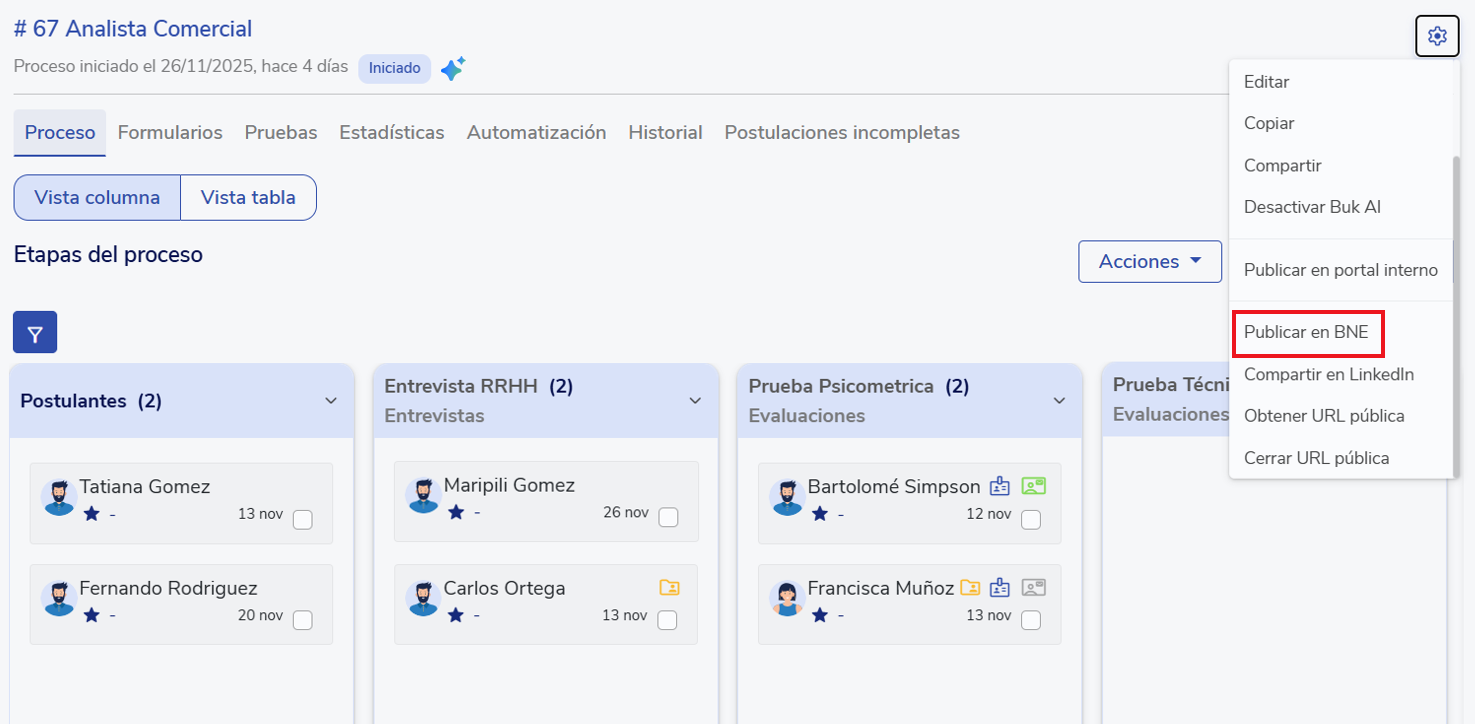Viewport: 1475px width, 724px height.
Task: Click Francisca Muñoz's avatar picture
Action: (788, 599)
